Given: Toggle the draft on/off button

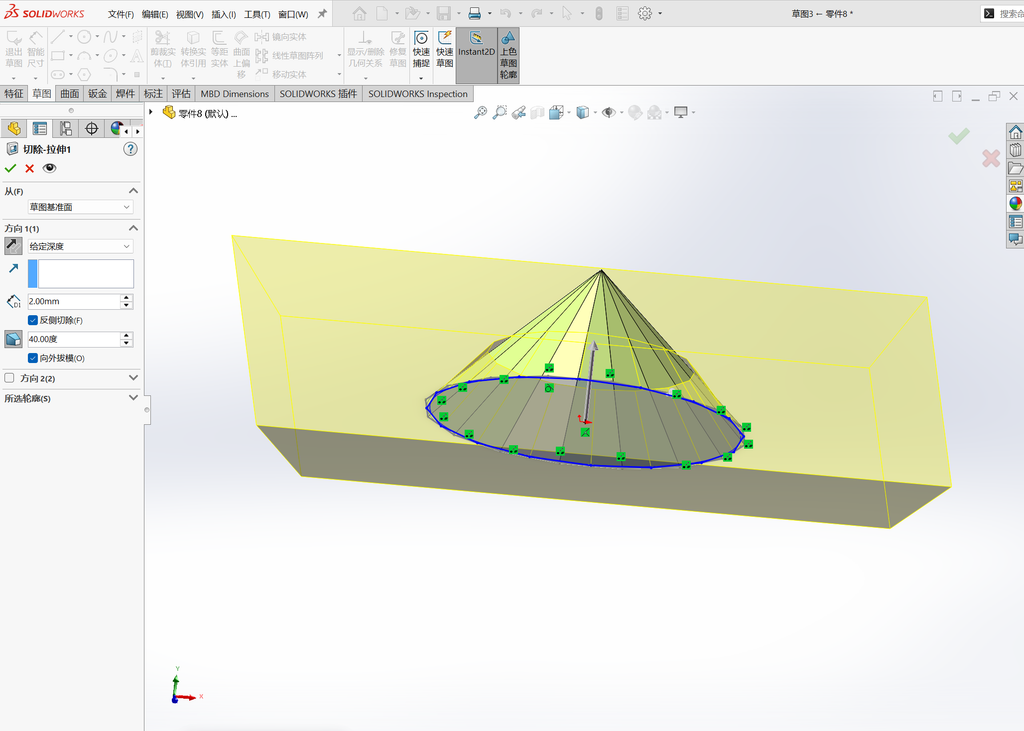Looking at the screenshot, I should click(13, 339).
